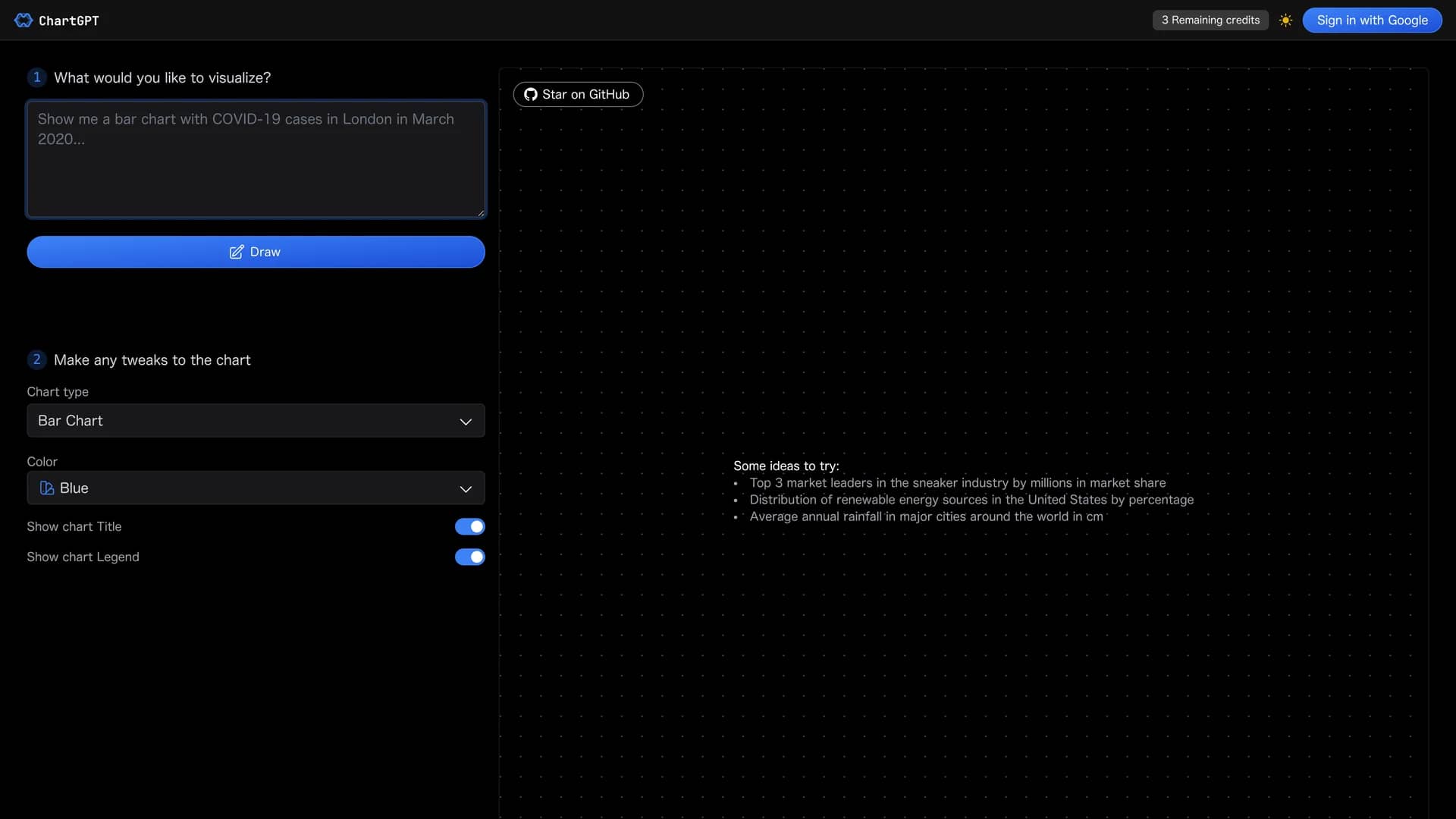Click the 'Color' field label
This screenshot has width=1456, height=819.
click(42, 462)
